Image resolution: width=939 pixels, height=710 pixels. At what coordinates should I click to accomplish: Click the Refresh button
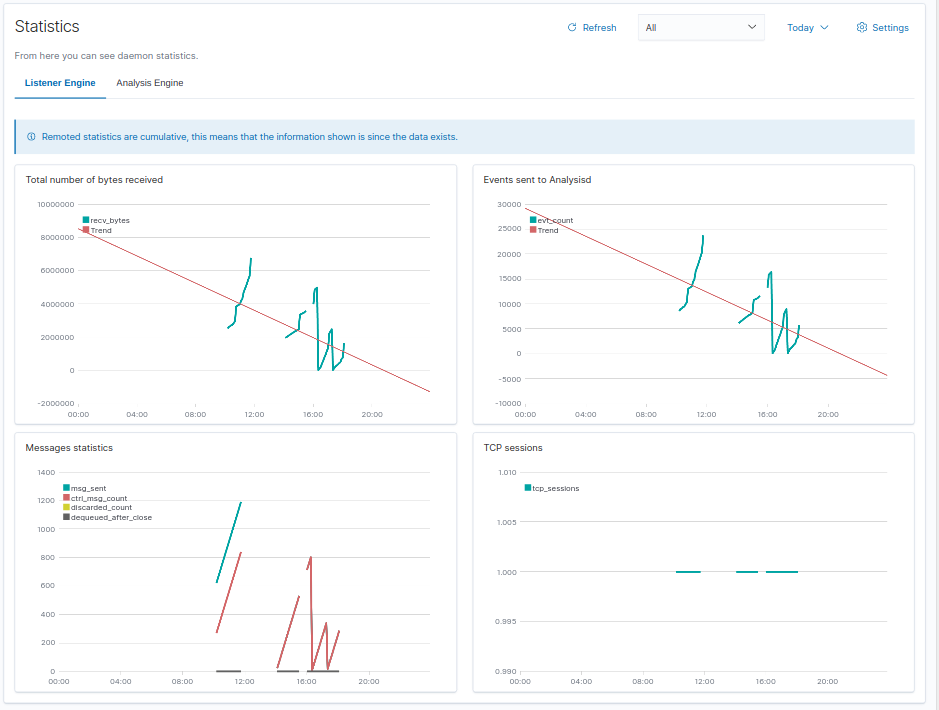tap(591, 27)
